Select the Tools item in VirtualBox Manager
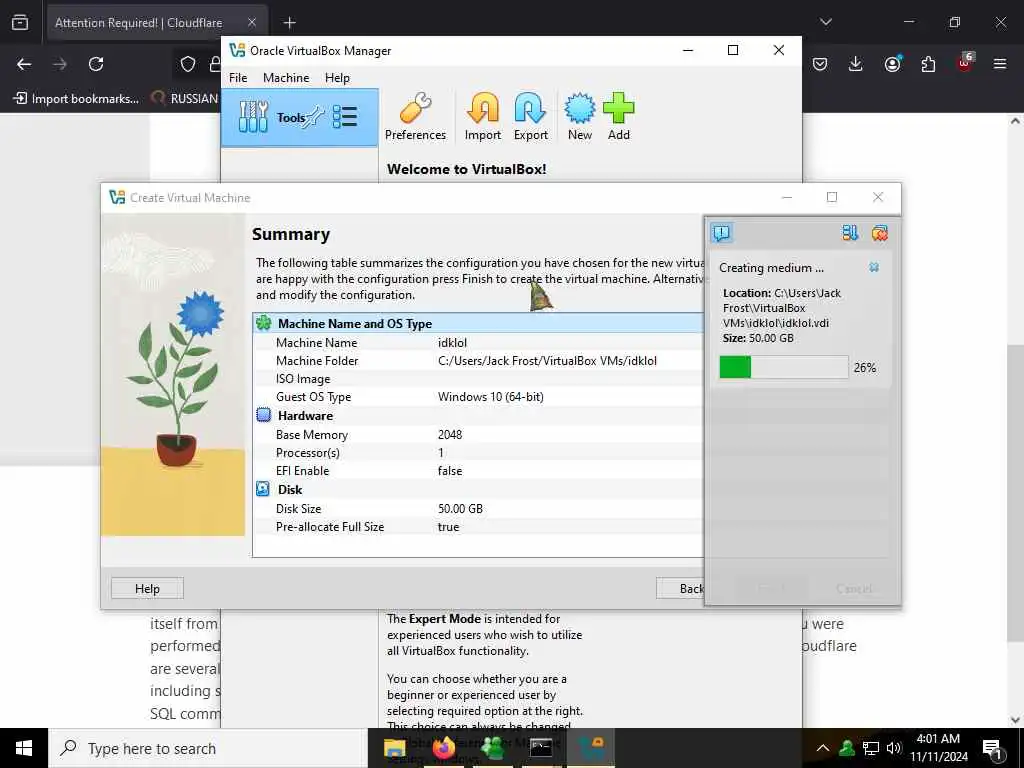Viewport: 1024px width, 768px height. tap(300, 118)
